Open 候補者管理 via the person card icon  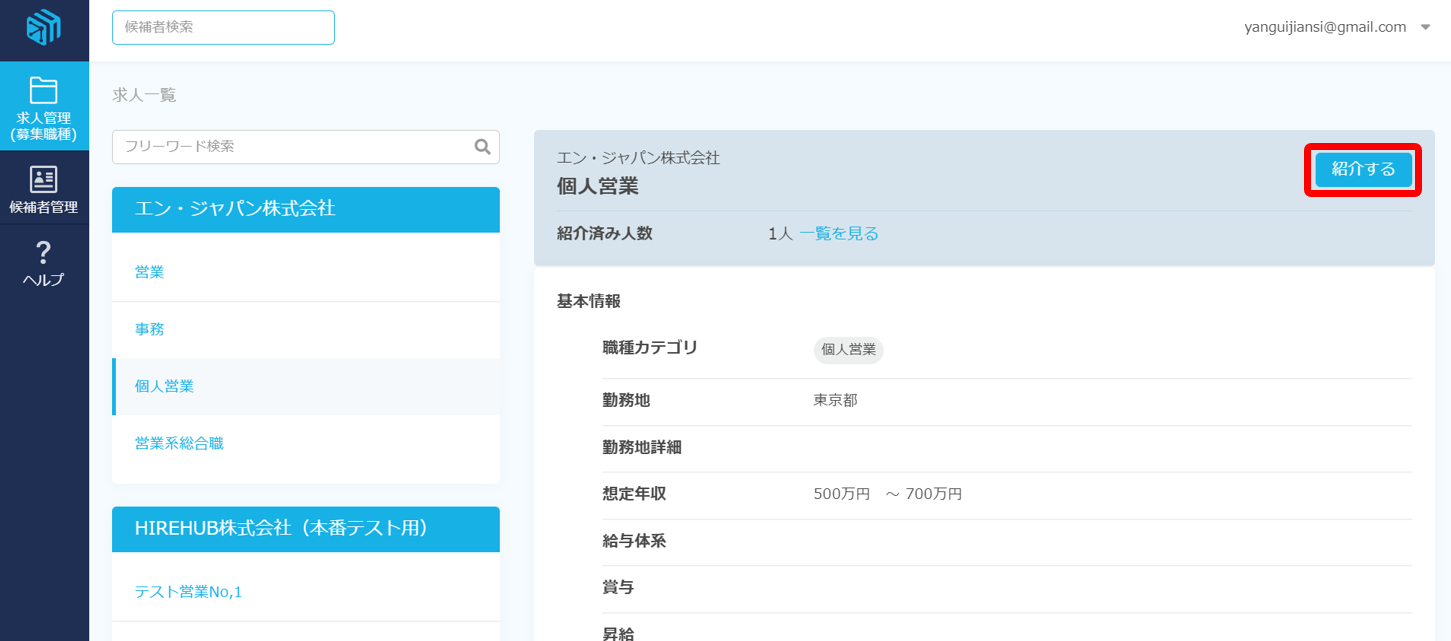tap(44, 180)
